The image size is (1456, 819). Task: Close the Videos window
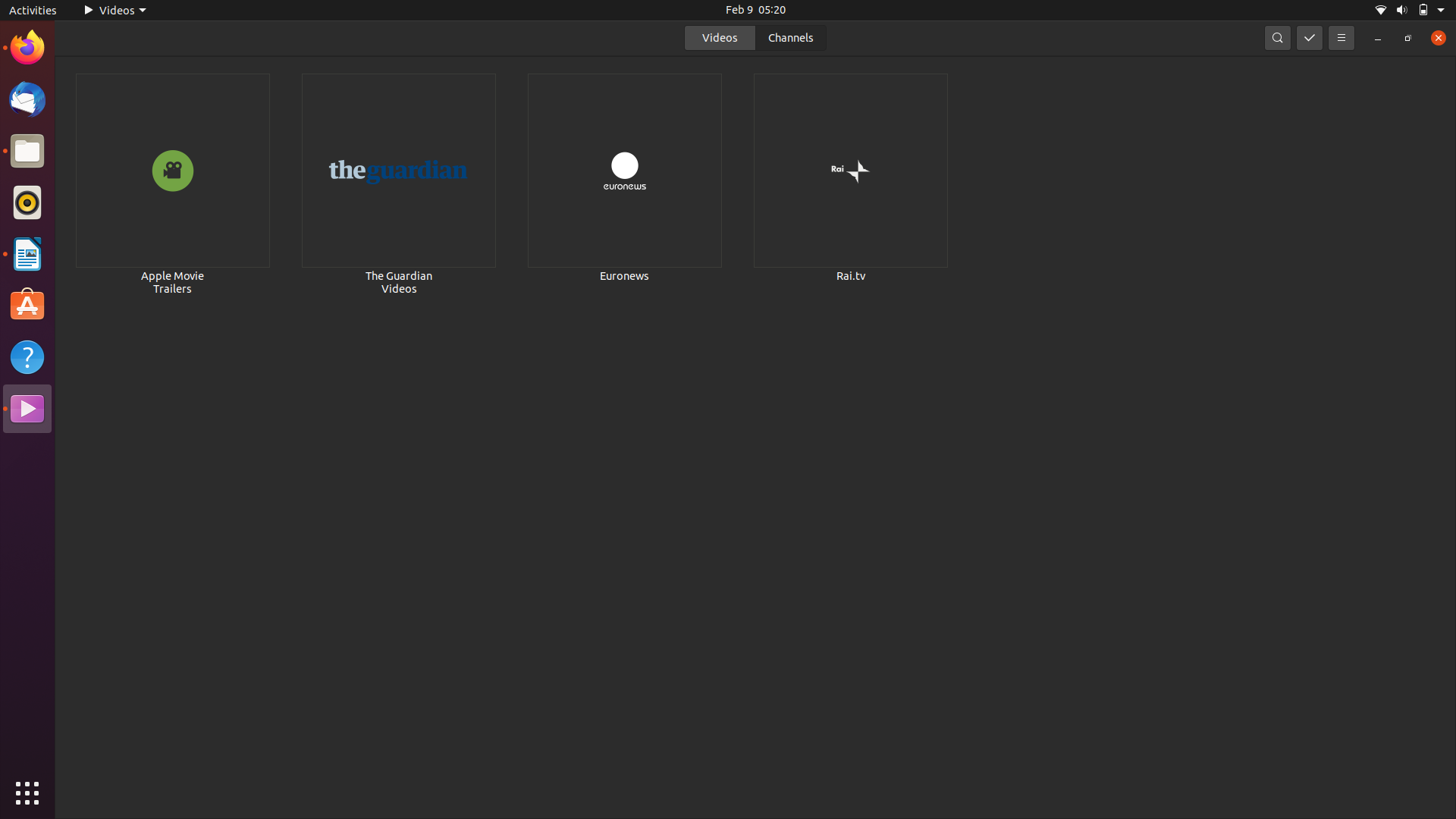(x=1438, y=38)
